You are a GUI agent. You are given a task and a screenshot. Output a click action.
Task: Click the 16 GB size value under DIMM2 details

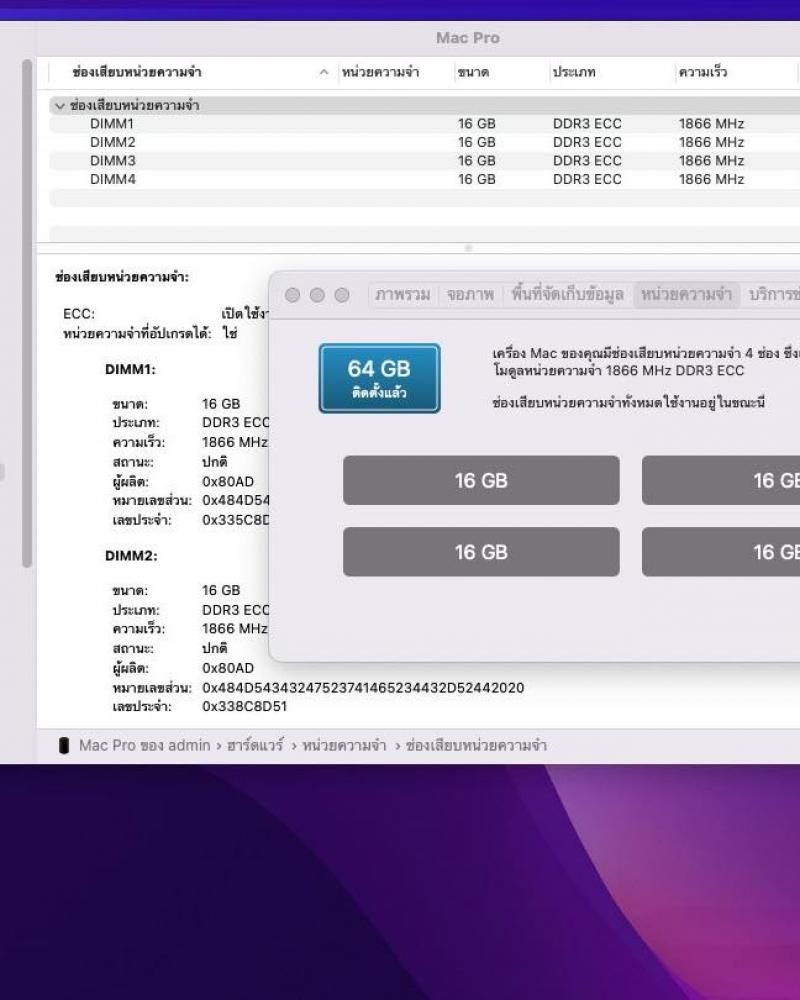(x=221, y=591)
